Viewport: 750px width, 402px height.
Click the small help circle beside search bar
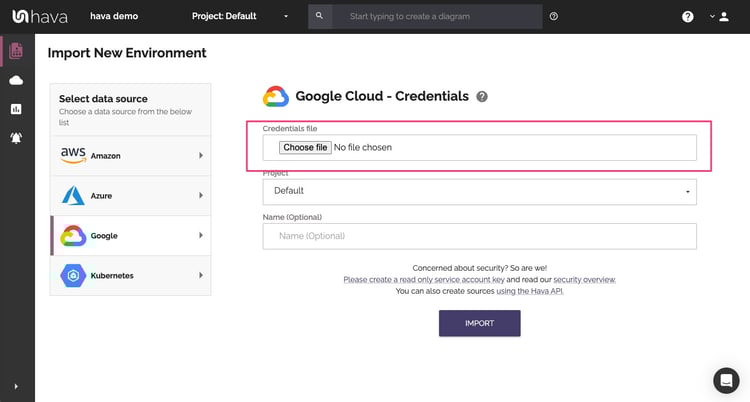point(553,16)
